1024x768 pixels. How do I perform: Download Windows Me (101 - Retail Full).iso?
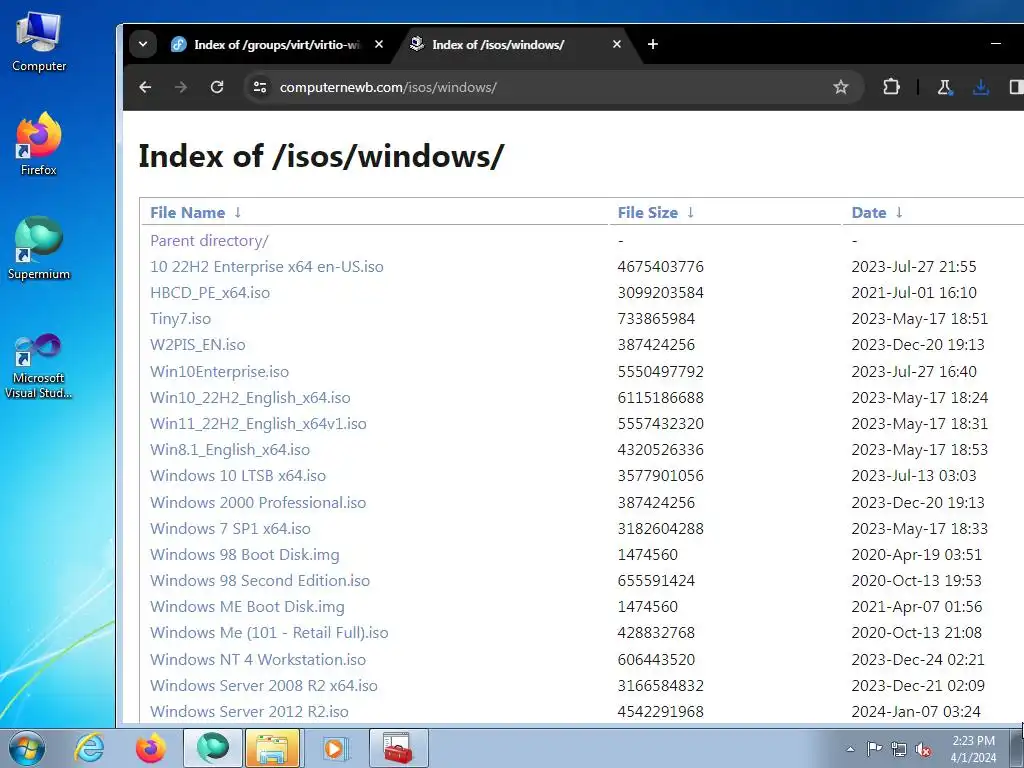coord(269,633)
